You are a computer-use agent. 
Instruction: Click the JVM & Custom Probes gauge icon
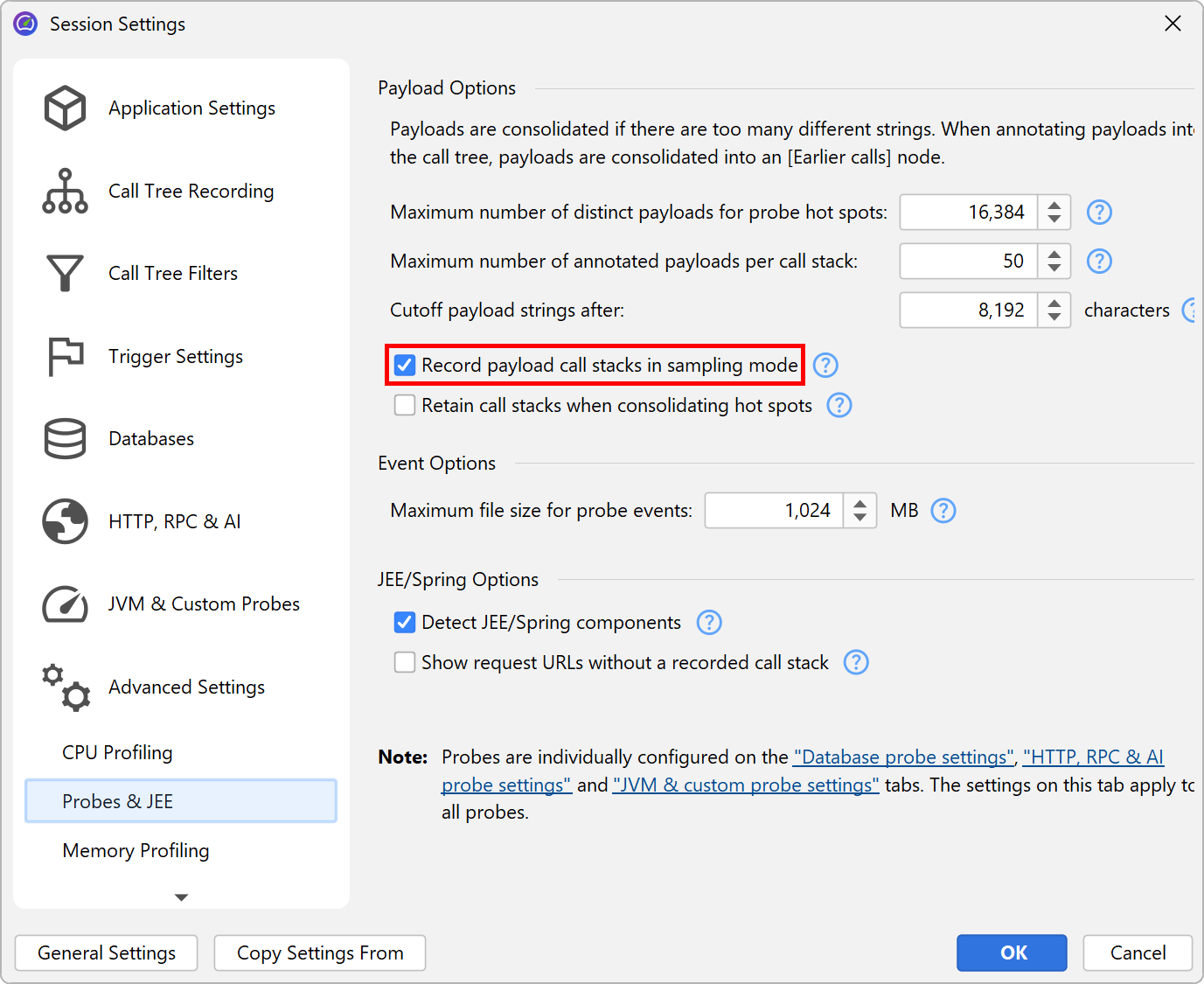[65, 604]
